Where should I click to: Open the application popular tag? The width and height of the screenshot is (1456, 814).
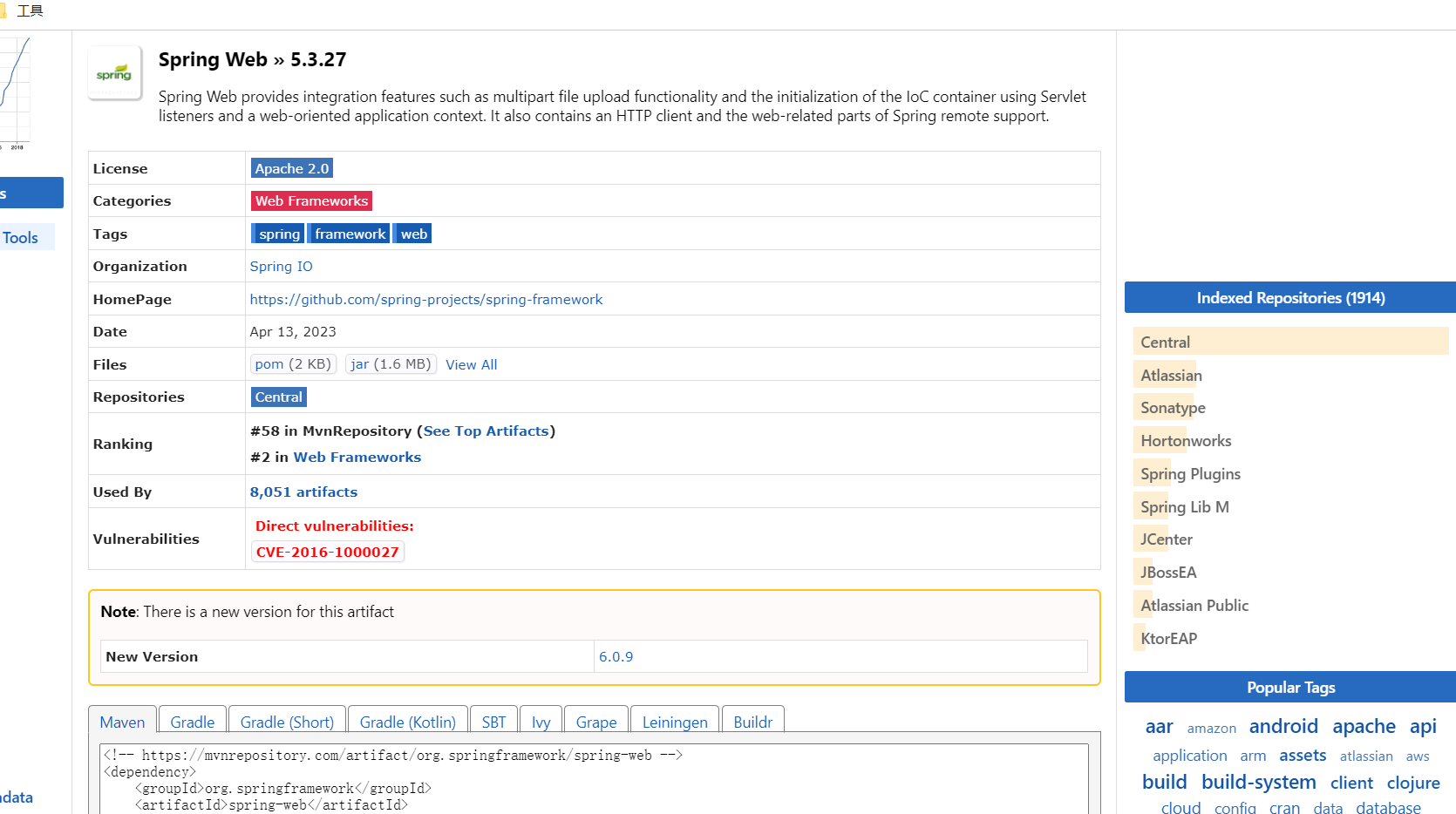(x=1189, y=756)
